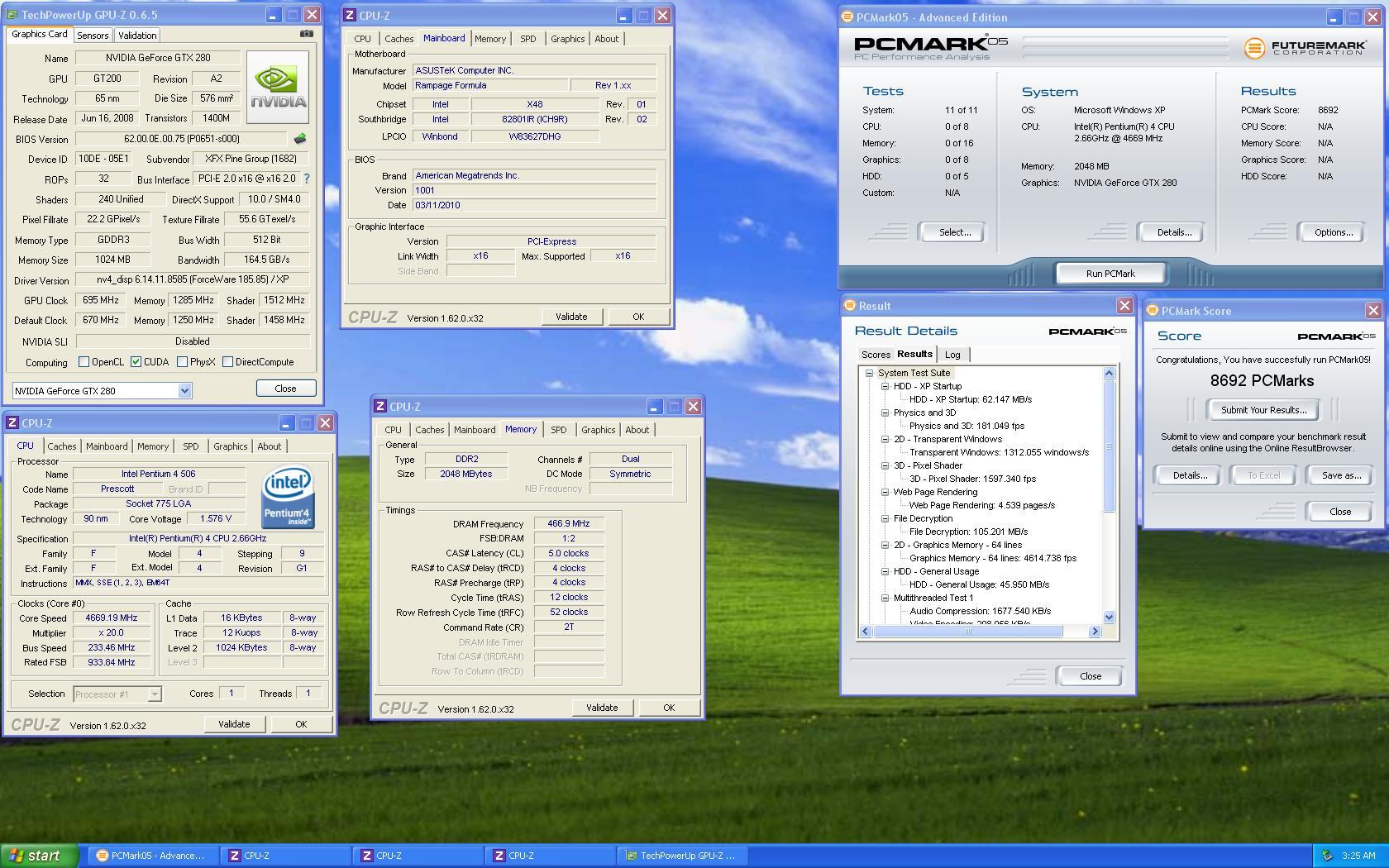This screenshot has height=868, width=1389.
Task: Click Validate in CPU-Z Memory window
Action: pos(602,708)
